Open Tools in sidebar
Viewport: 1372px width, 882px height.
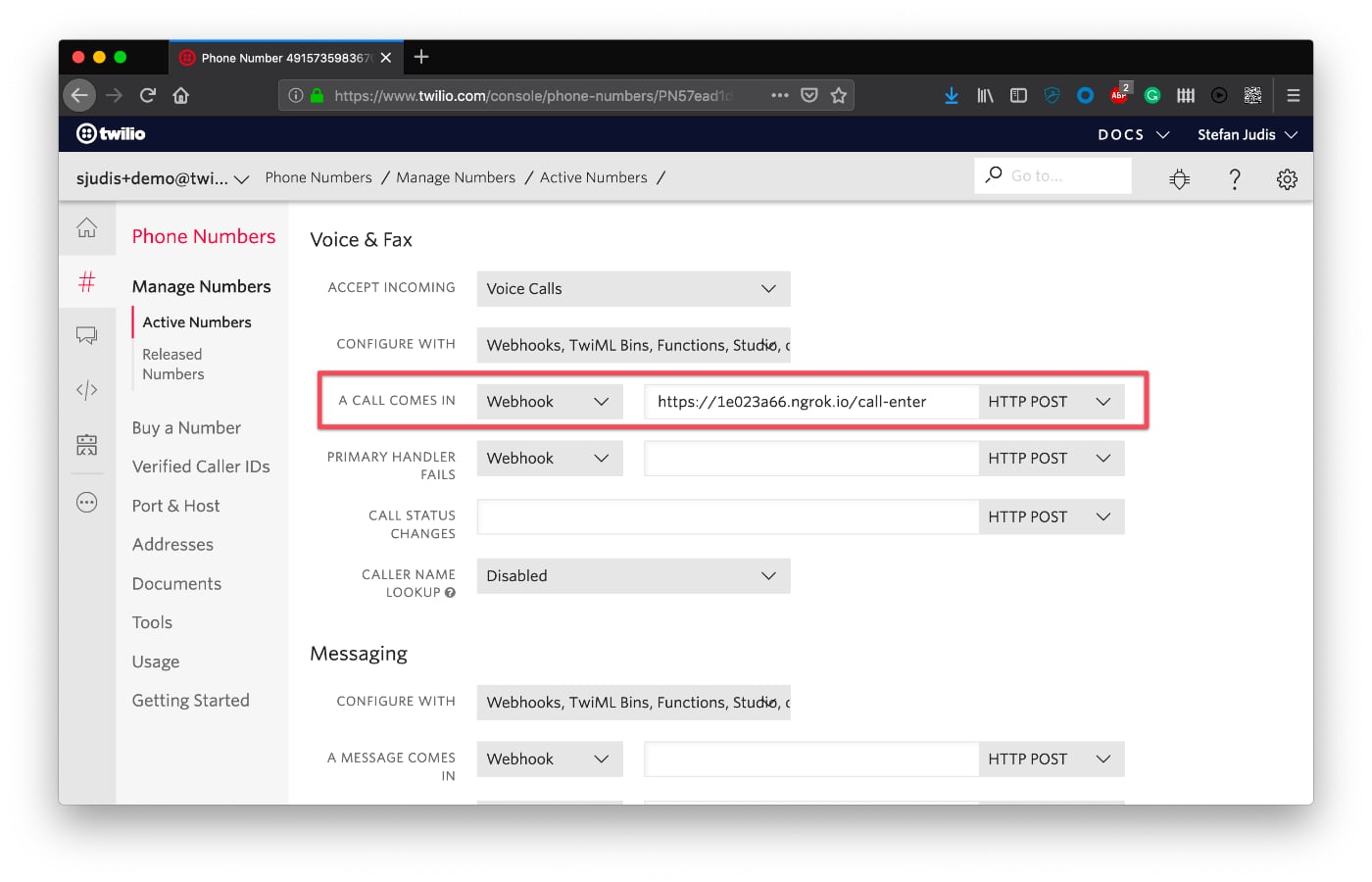click(152, 622)
